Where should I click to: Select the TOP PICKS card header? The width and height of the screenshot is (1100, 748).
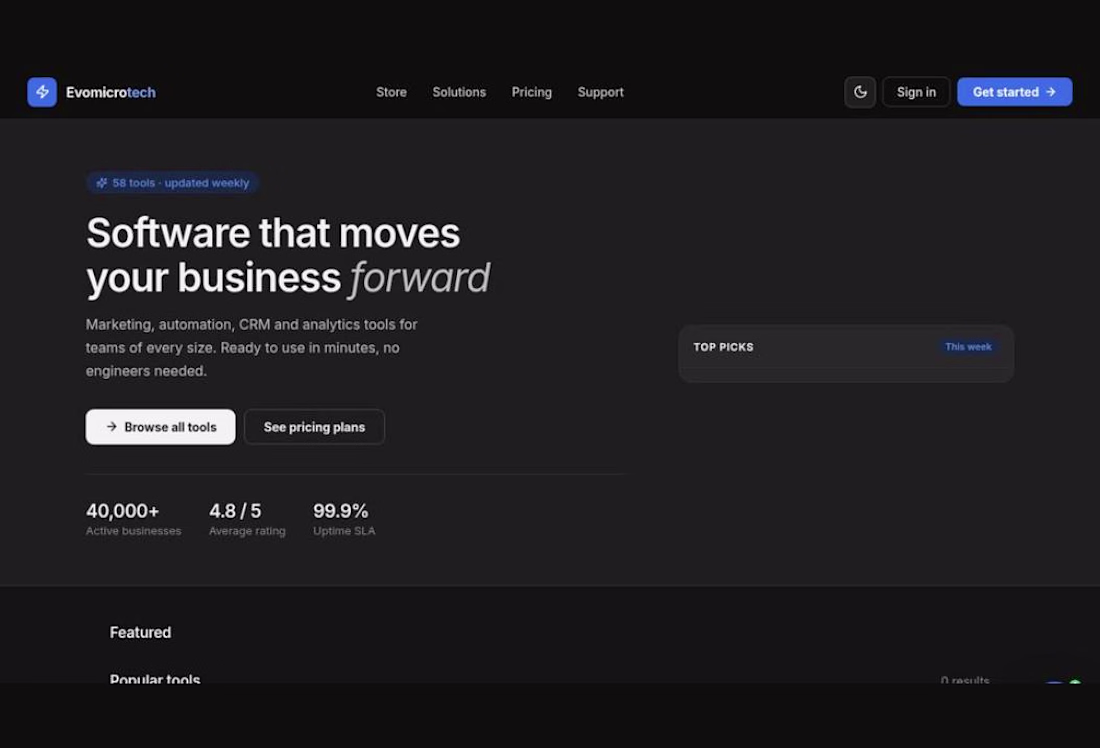coord(846,347)
